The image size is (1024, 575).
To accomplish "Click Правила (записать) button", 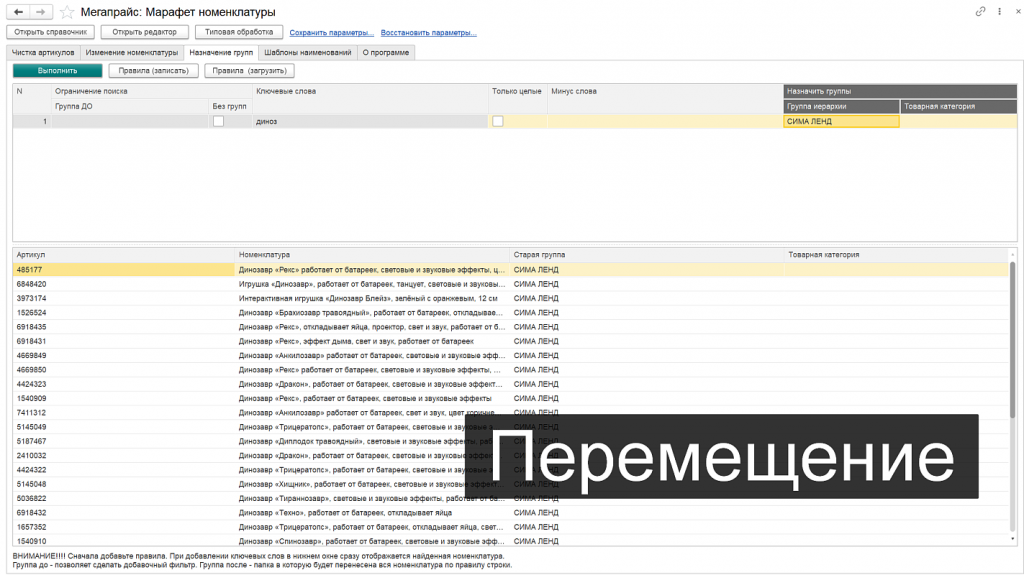I will (153, 71).
